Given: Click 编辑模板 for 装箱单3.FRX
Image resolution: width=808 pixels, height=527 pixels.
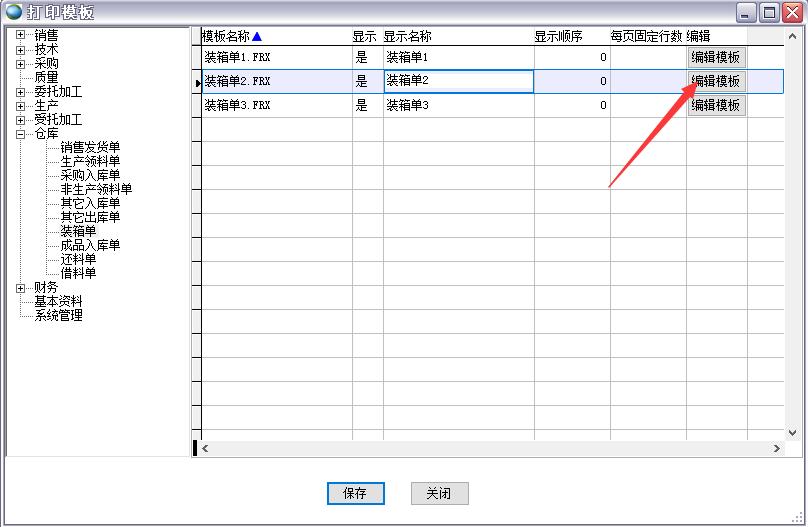Looking at the screenshot, I should tap(716, 105).
